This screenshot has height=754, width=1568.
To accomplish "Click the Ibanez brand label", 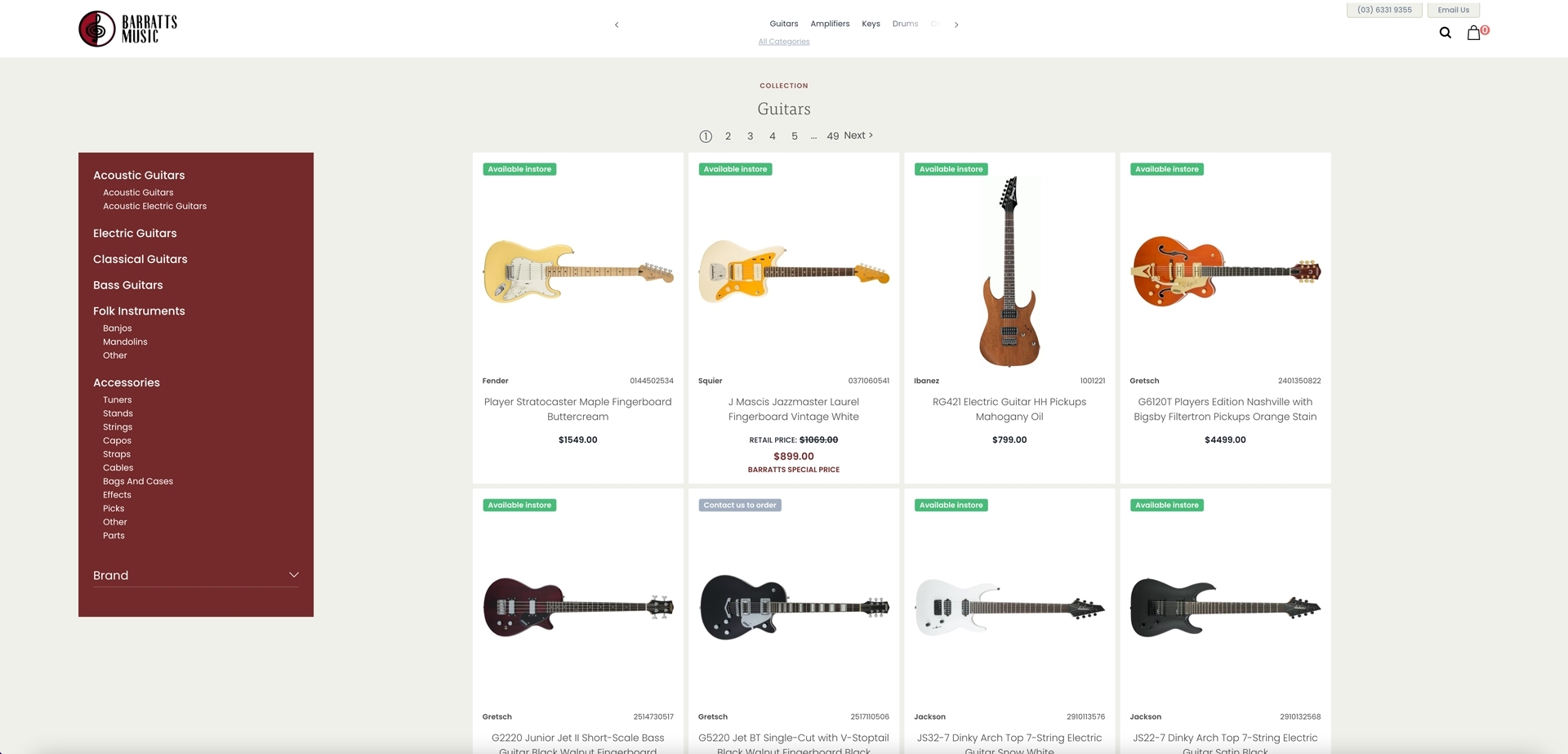I will click(926, 381).
